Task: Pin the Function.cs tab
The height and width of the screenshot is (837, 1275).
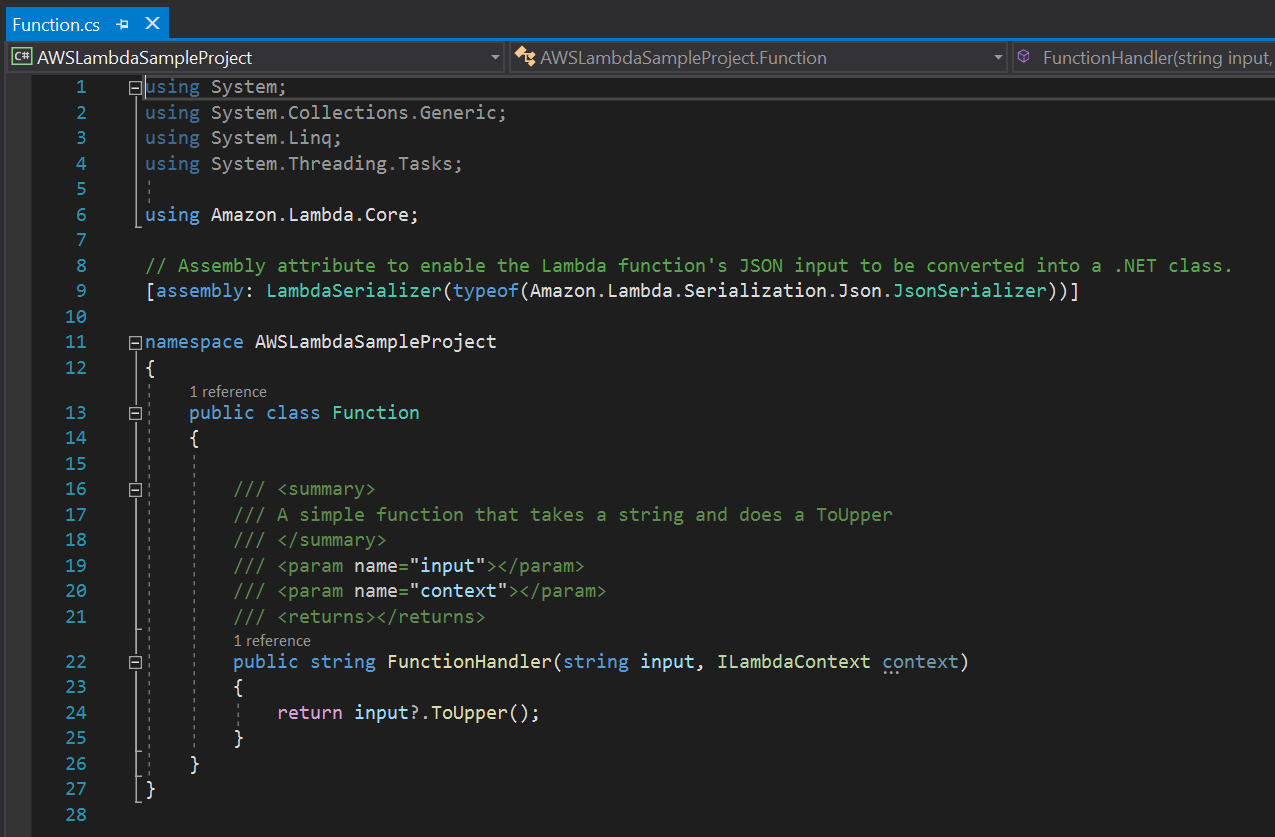Action: click(122, 23)
